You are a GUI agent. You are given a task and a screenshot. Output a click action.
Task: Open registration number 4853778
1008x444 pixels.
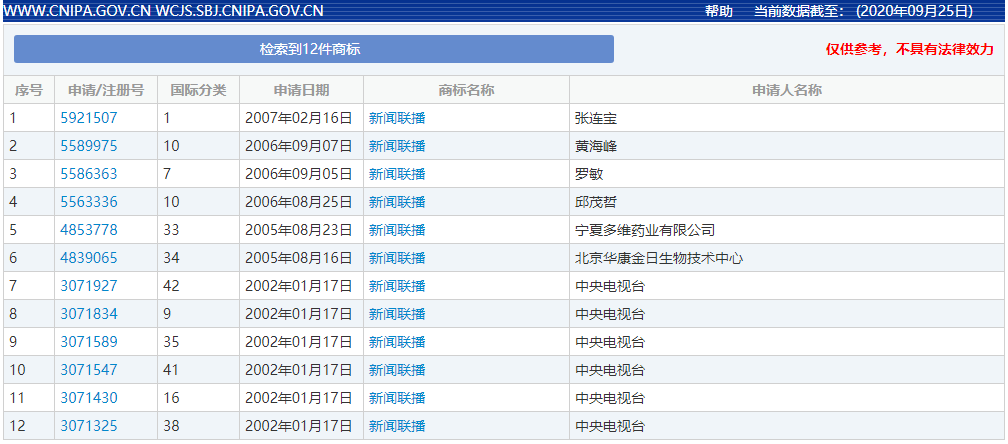89,229
